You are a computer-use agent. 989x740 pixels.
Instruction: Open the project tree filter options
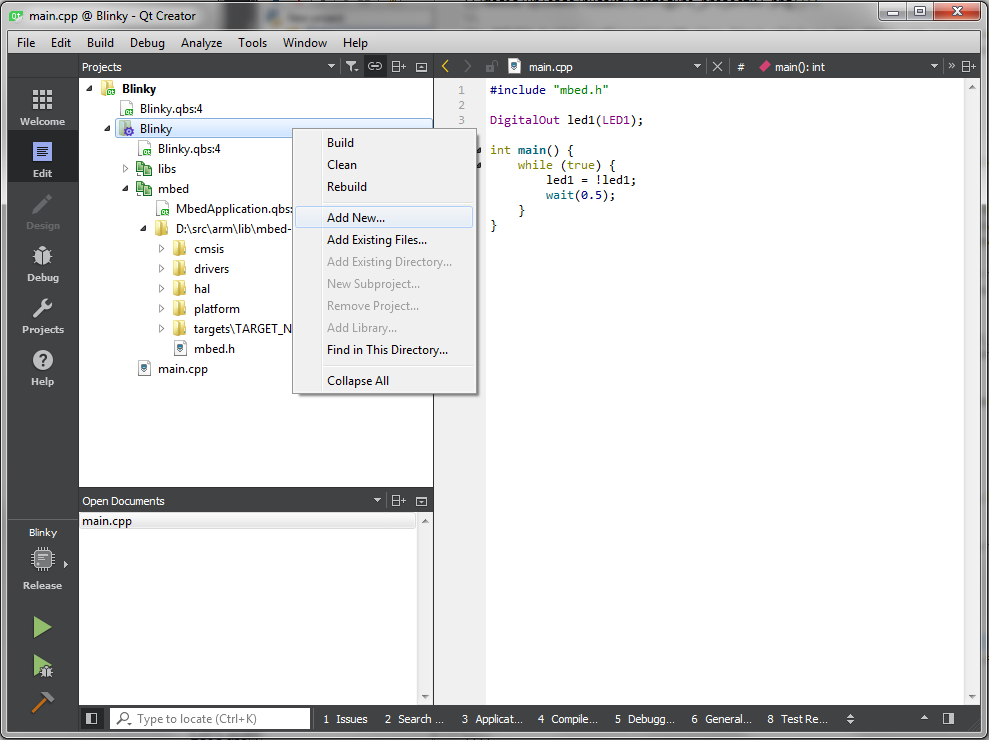352,65
